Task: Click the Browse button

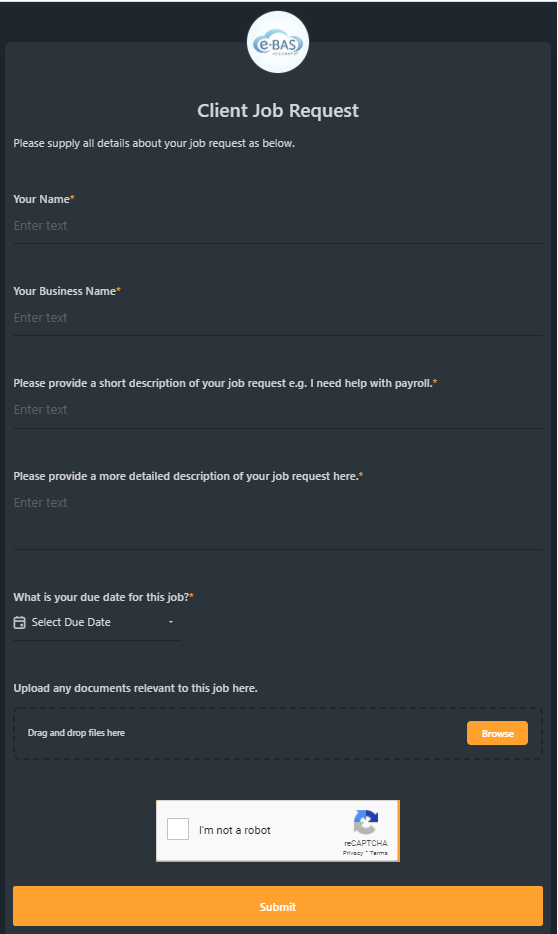Action: click(497, 733)
